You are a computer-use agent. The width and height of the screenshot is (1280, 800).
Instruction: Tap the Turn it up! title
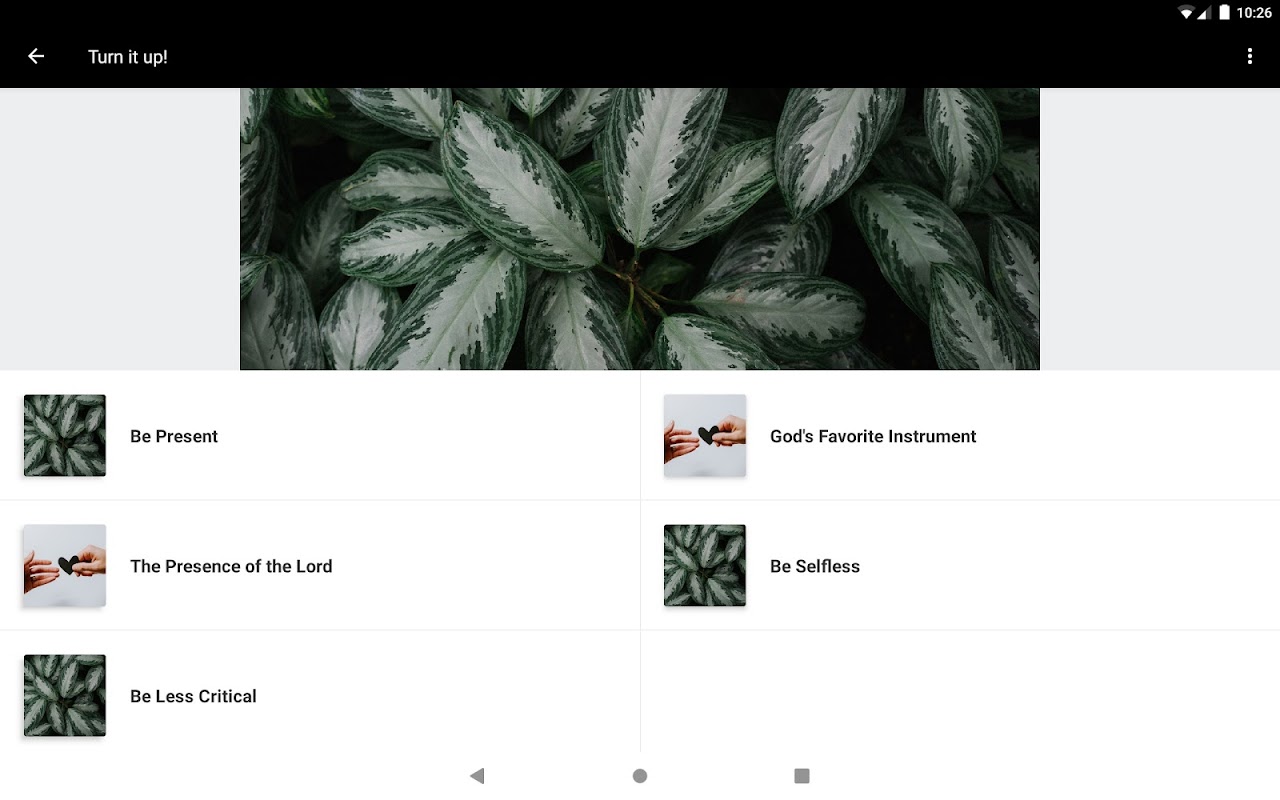tap(128, 57)
